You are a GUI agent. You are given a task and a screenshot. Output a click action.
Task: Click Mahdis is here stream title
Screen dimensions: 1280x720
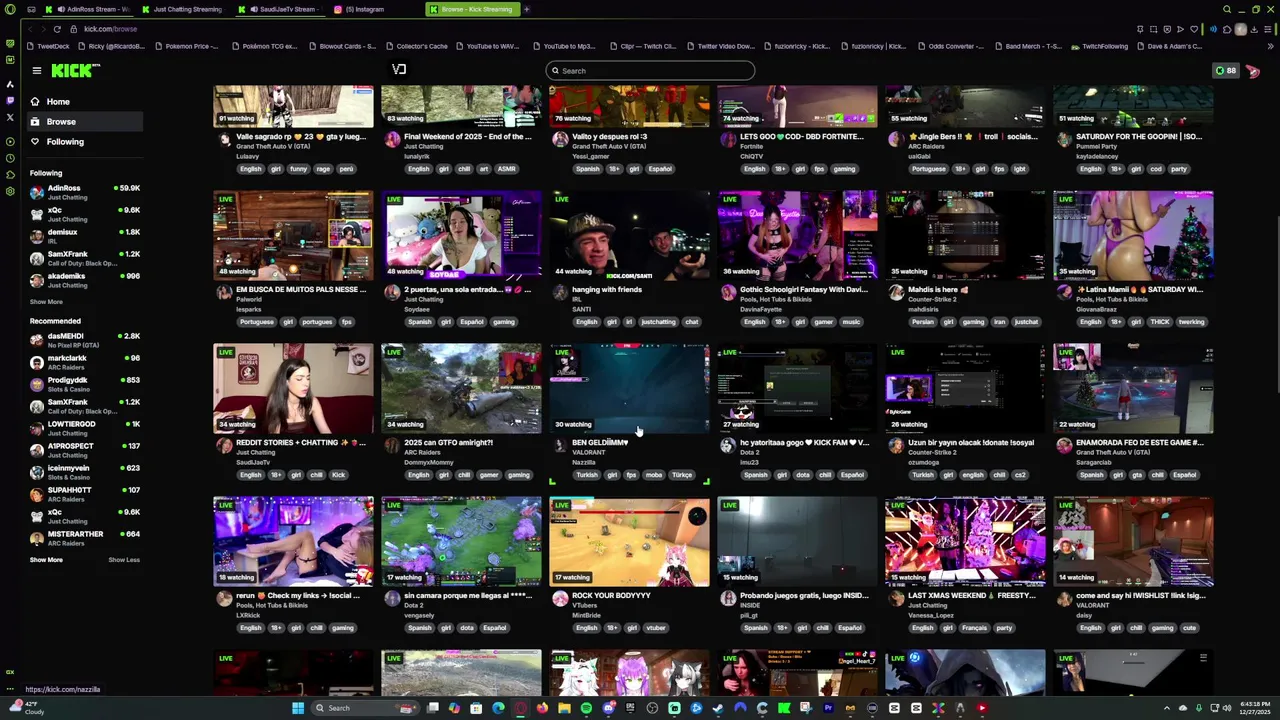(x=937, y=289)
